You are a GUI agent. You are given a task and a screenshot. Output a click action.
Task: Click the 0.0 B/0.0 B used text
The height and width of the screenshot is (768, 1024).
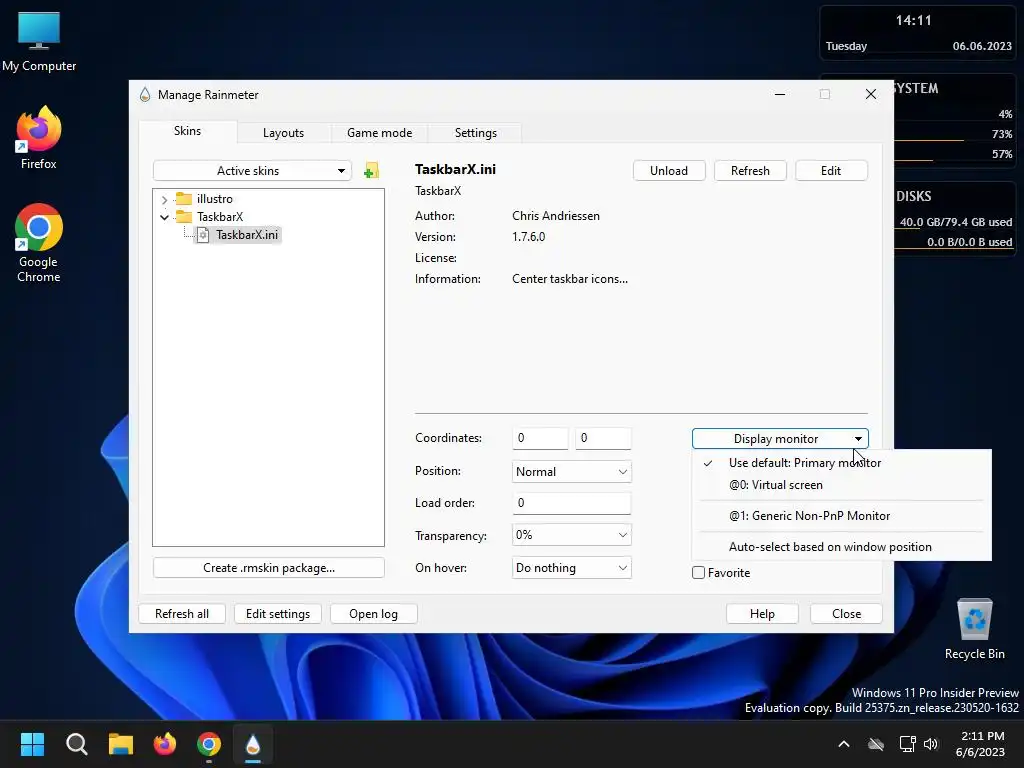point(969,242)
